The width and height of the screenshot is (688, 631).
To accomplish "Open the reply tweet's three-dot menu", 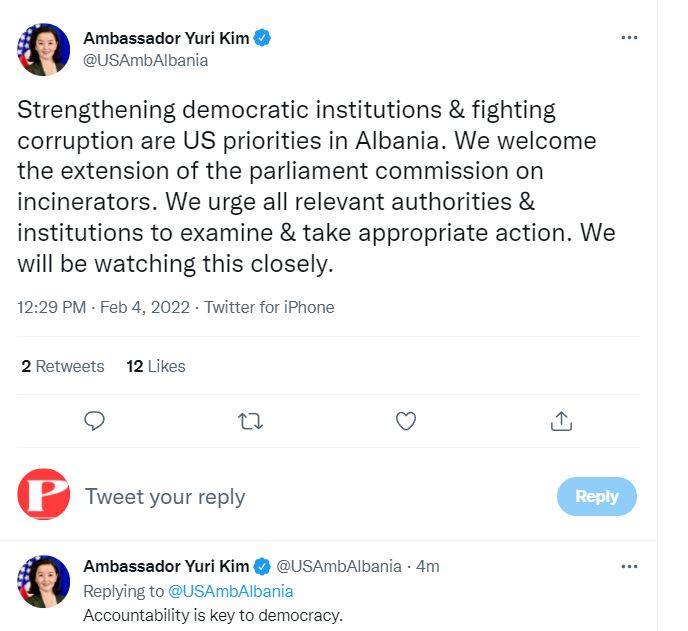I will [x=629, y=566].
